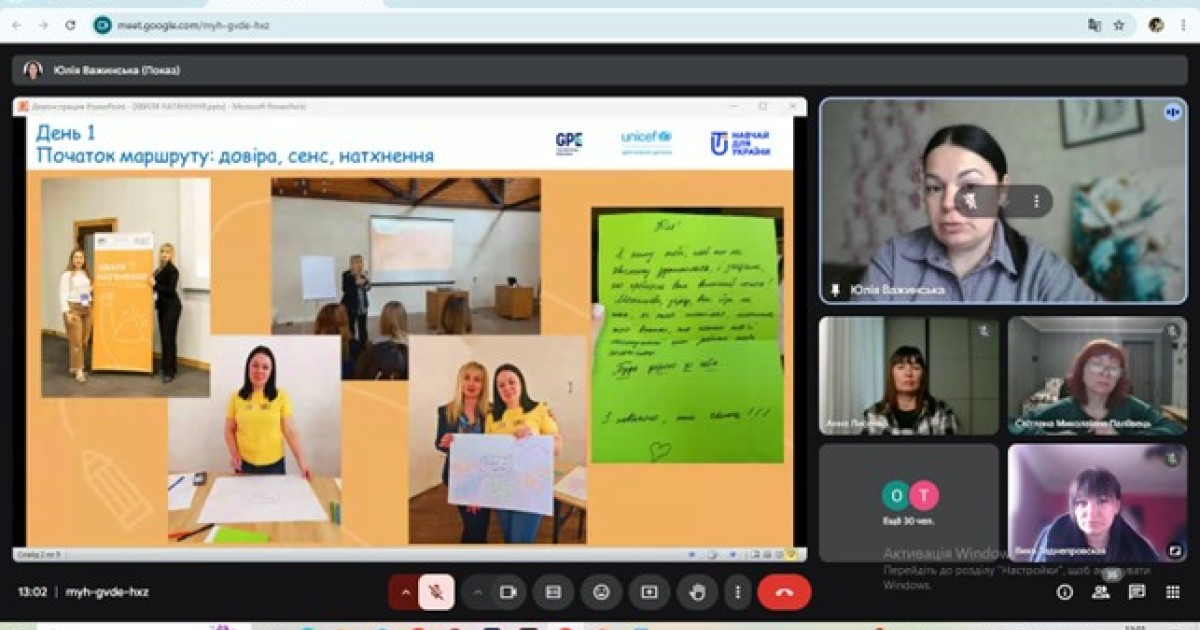Select Світлана Миколаївна participant tile
1200x630 pixels.
(1097, 376)
